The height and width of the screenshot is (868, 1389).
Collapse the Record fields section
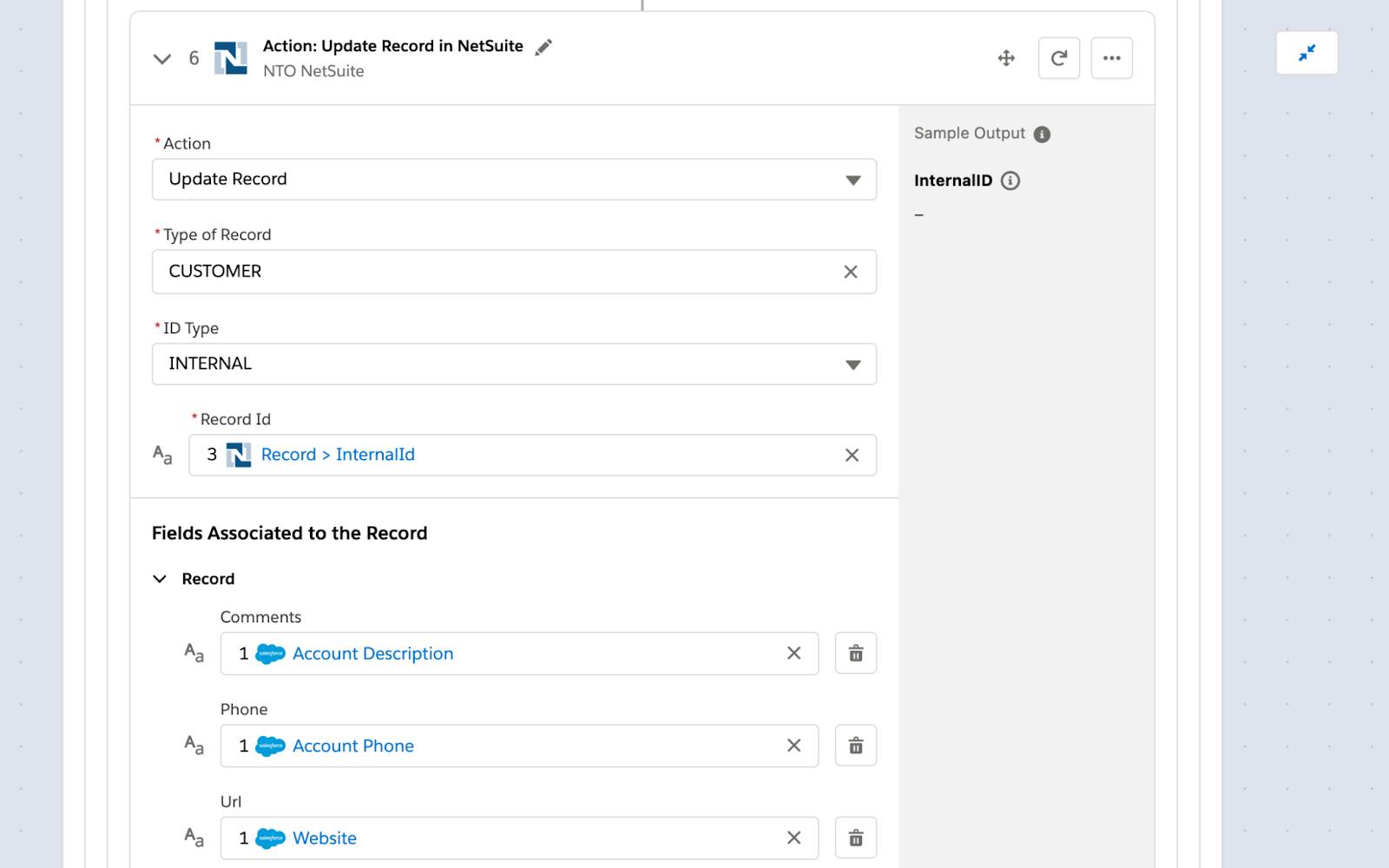pos(160,579)
